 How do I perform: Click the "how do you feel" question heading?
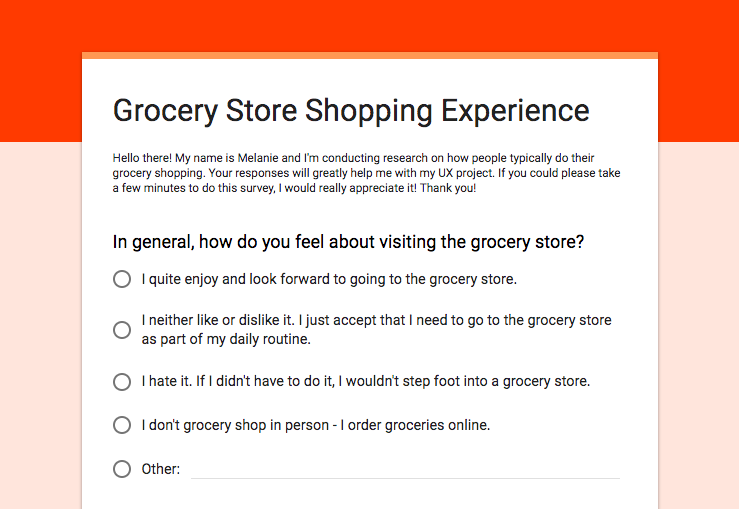click(348, 242)
